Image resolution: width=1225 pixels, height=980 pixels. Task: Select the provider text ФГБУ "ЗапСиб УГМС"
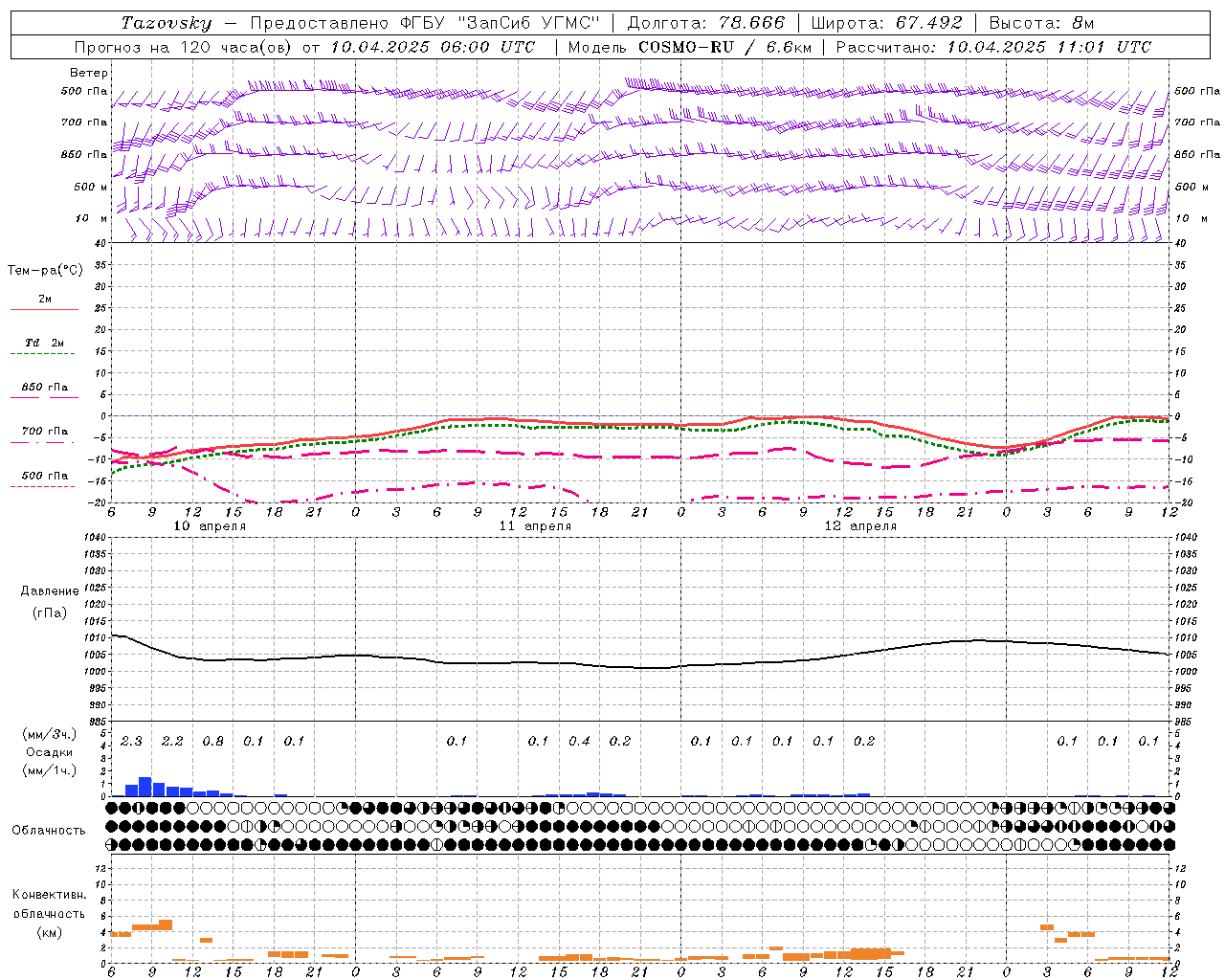point(502,23)
